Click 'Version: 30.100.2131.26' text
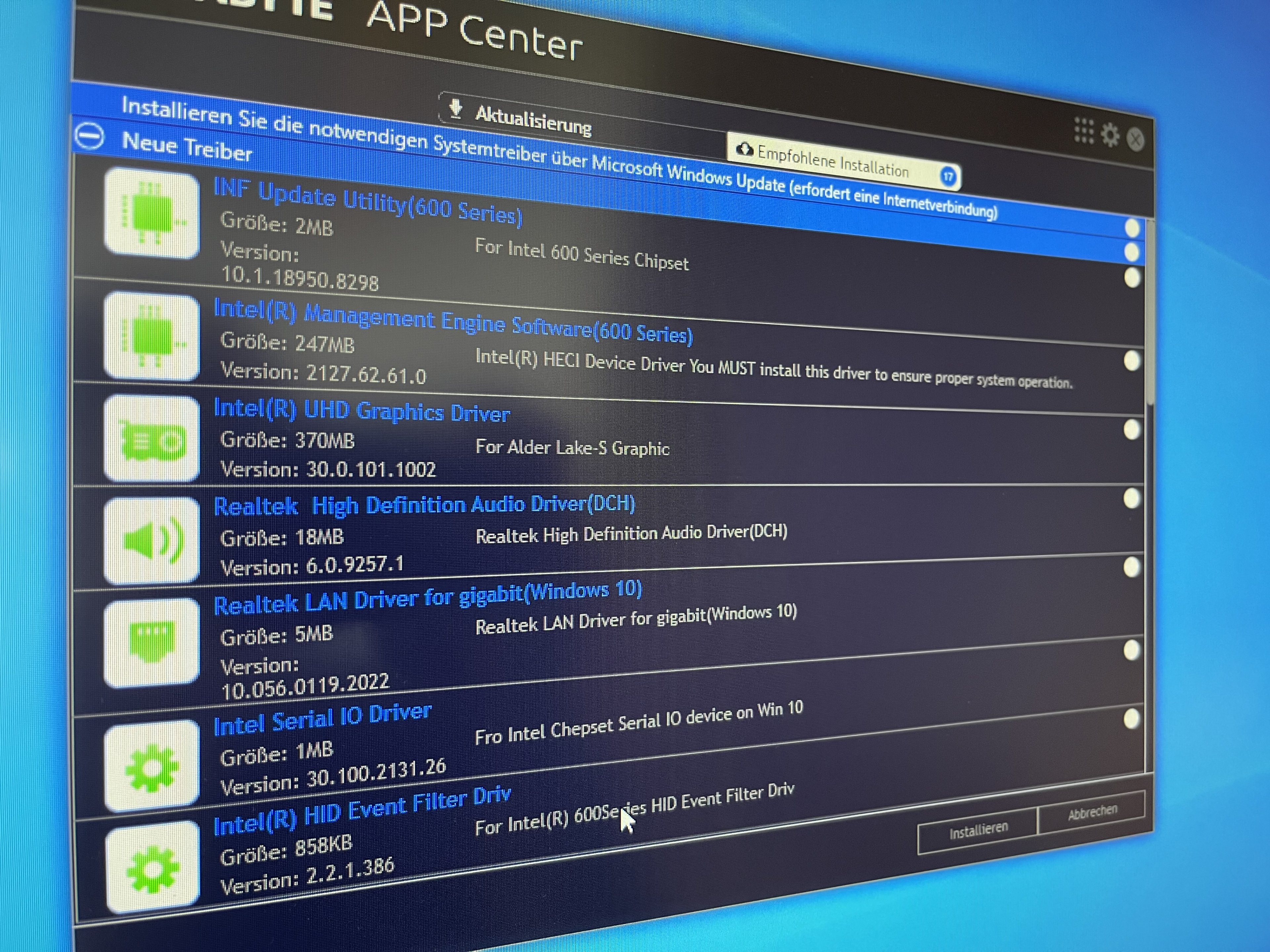 click(x=333, y=777)
